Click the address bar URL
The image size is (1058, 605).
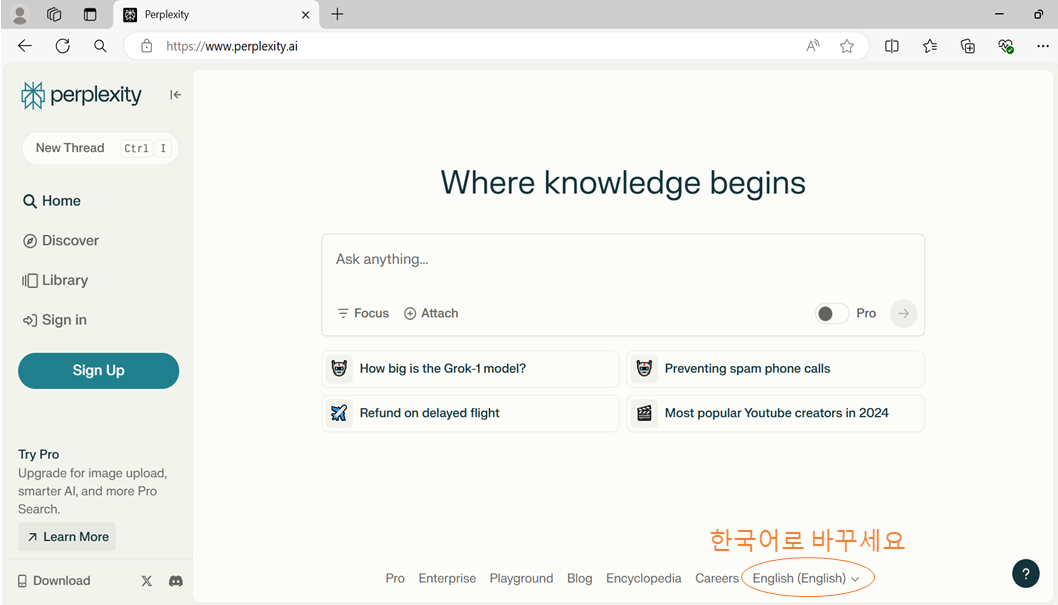(x=231, y=47)
